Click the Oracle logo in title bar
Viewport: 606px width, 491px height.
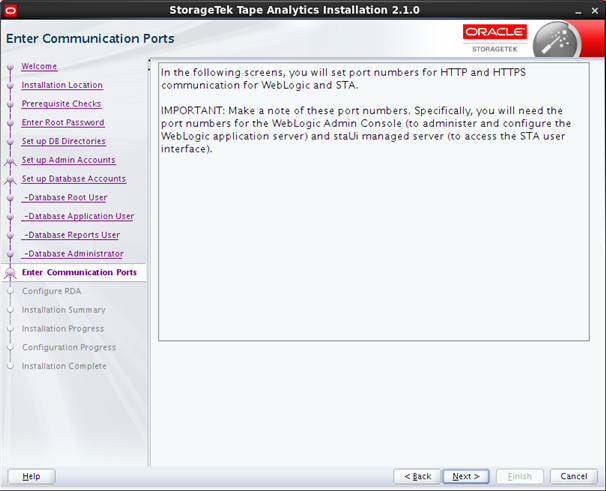pyautogui.click(x=10, y=10)
